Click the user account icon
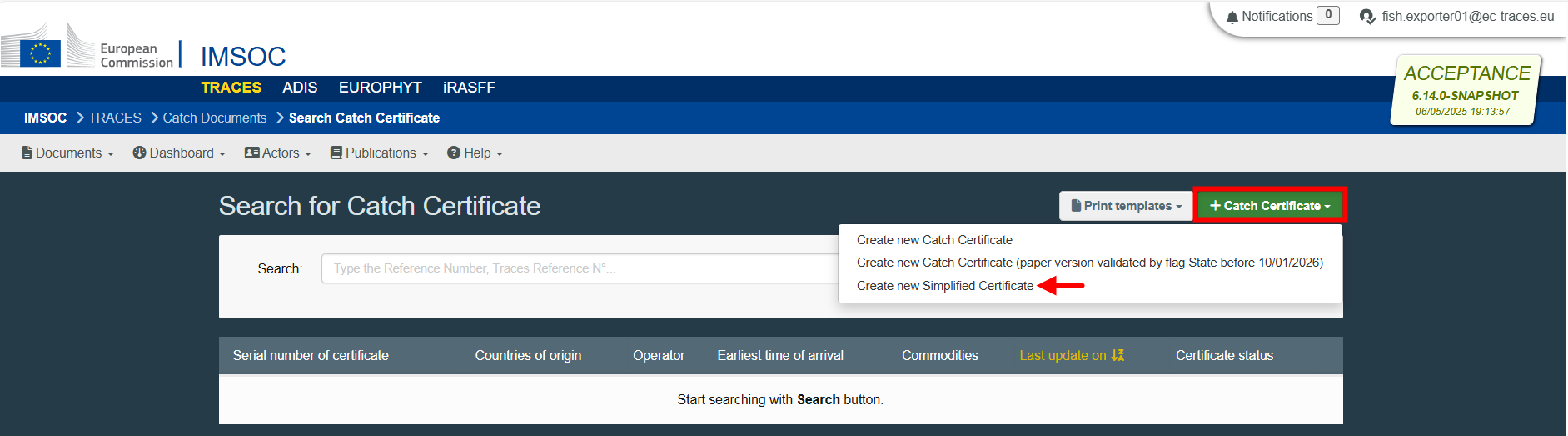The width and height of the screenshot is (1568, 436). tap(1366, 17)
